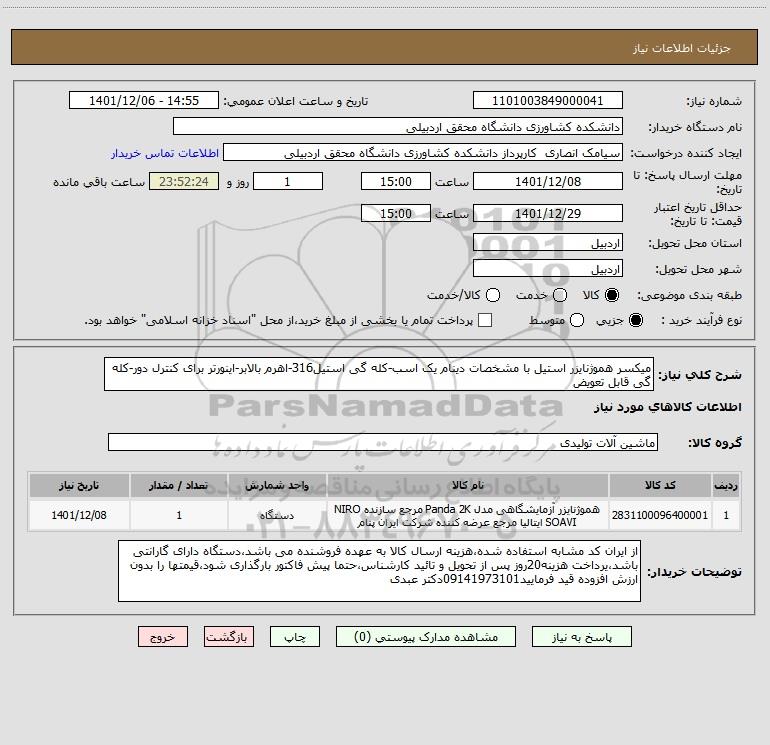
Task: Click the کد کالا column header
Action: [660, 485]
